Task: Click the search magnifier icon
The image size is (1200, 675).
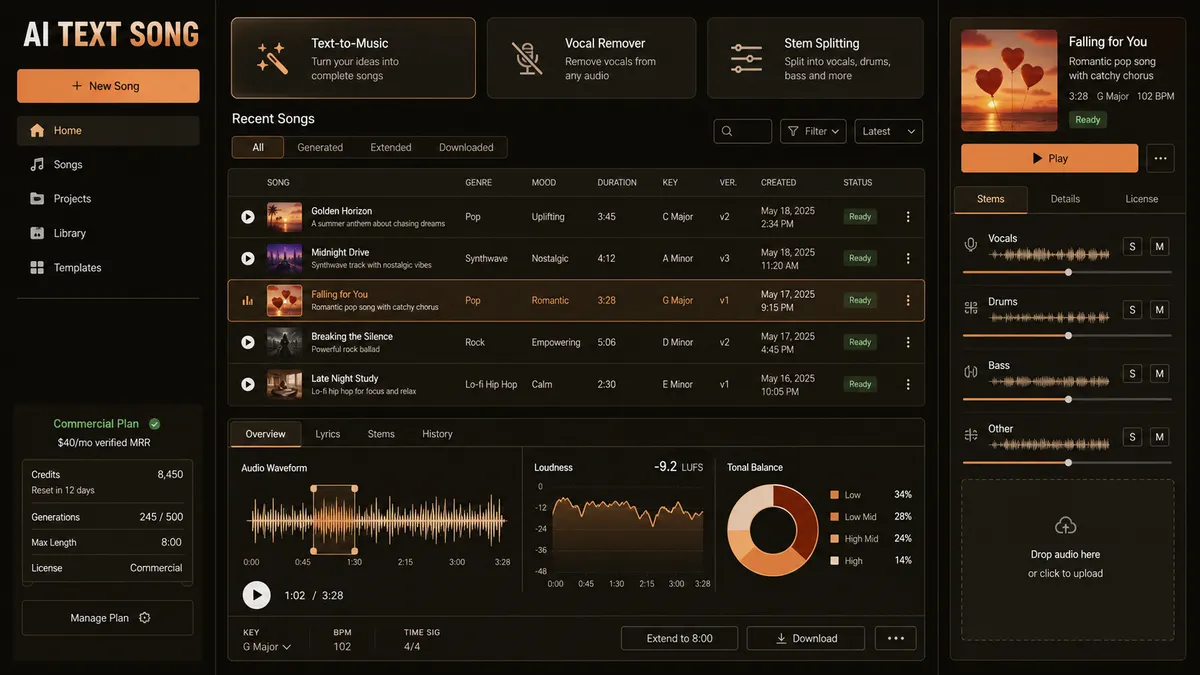Action: pyautogui.click(x=727, y=131)
